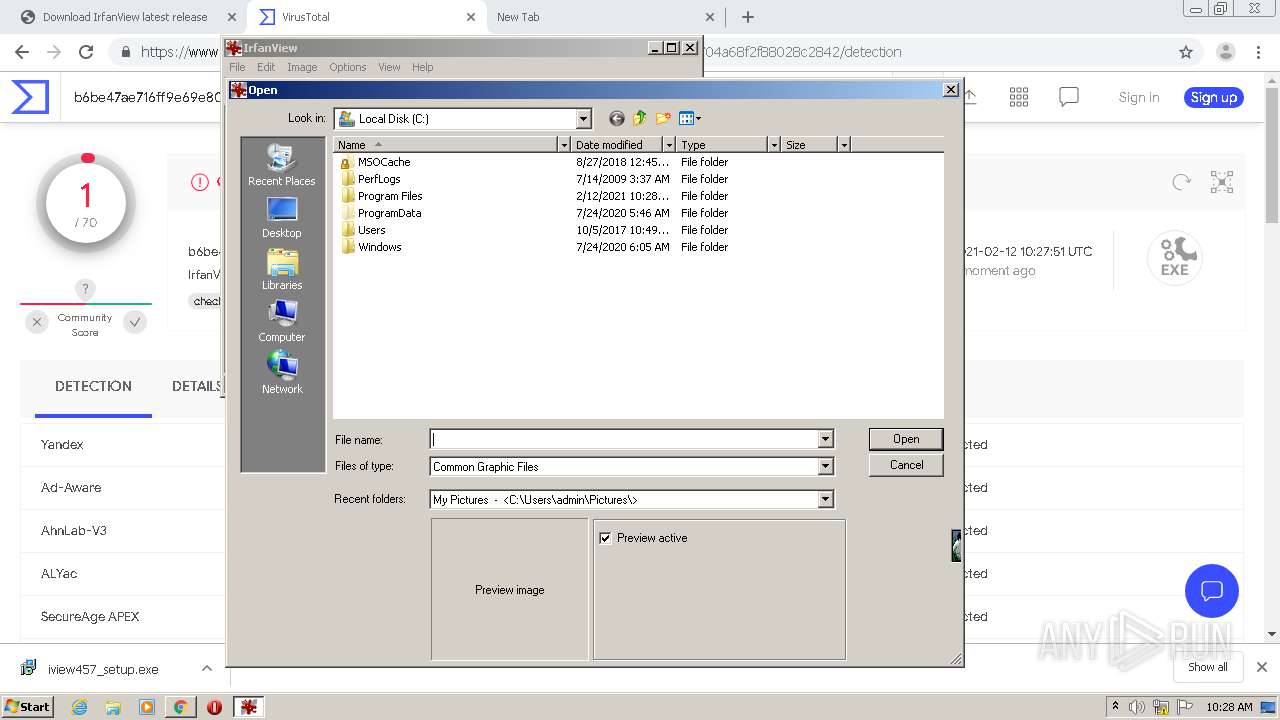Select the MSOCache folder
This screenshot has height=720, width=1280.
click(384, 162)
